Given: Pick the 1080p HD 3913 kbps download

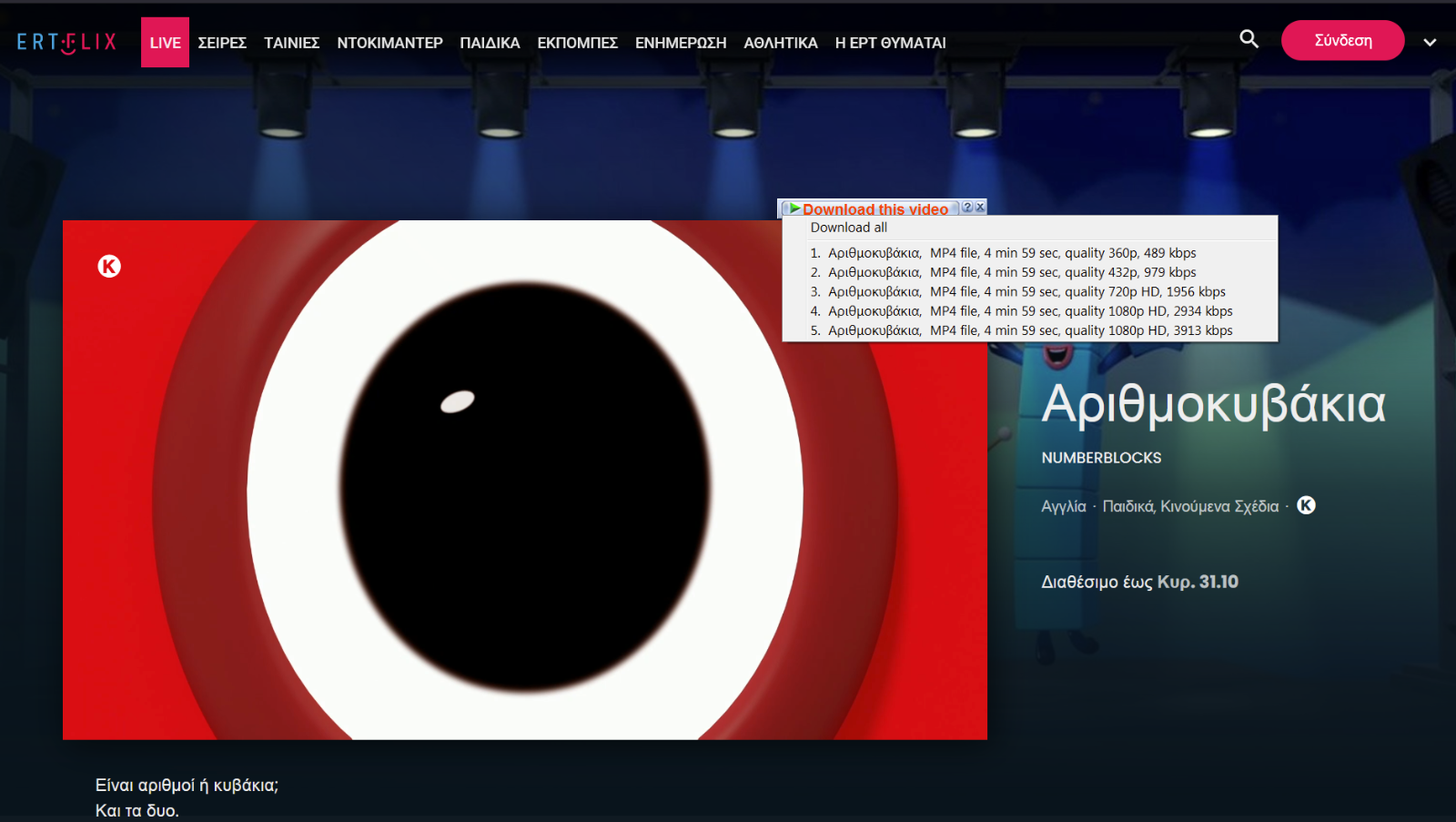Looking at the screenshot, I should point(1028,330).
